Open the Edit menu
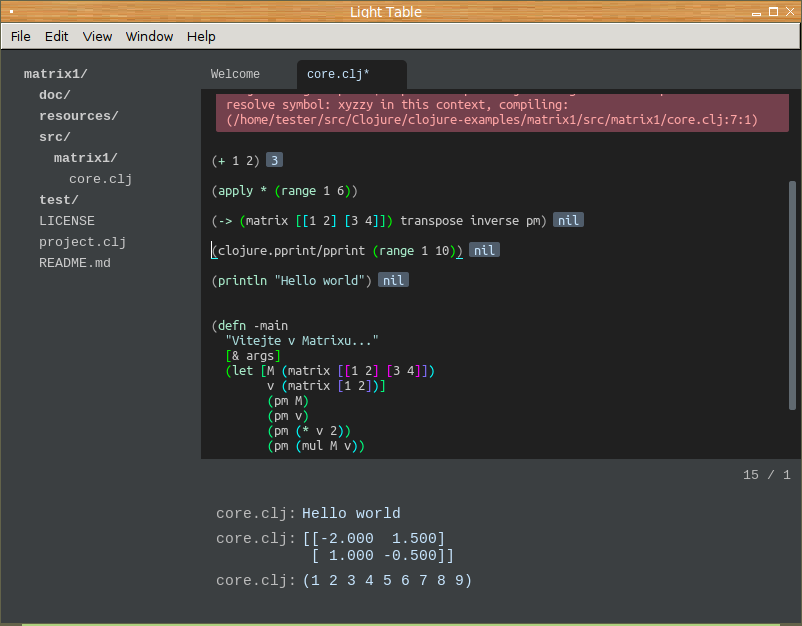Image resolution: width=802 pixels, height=626 pixels. click(57, 36)
